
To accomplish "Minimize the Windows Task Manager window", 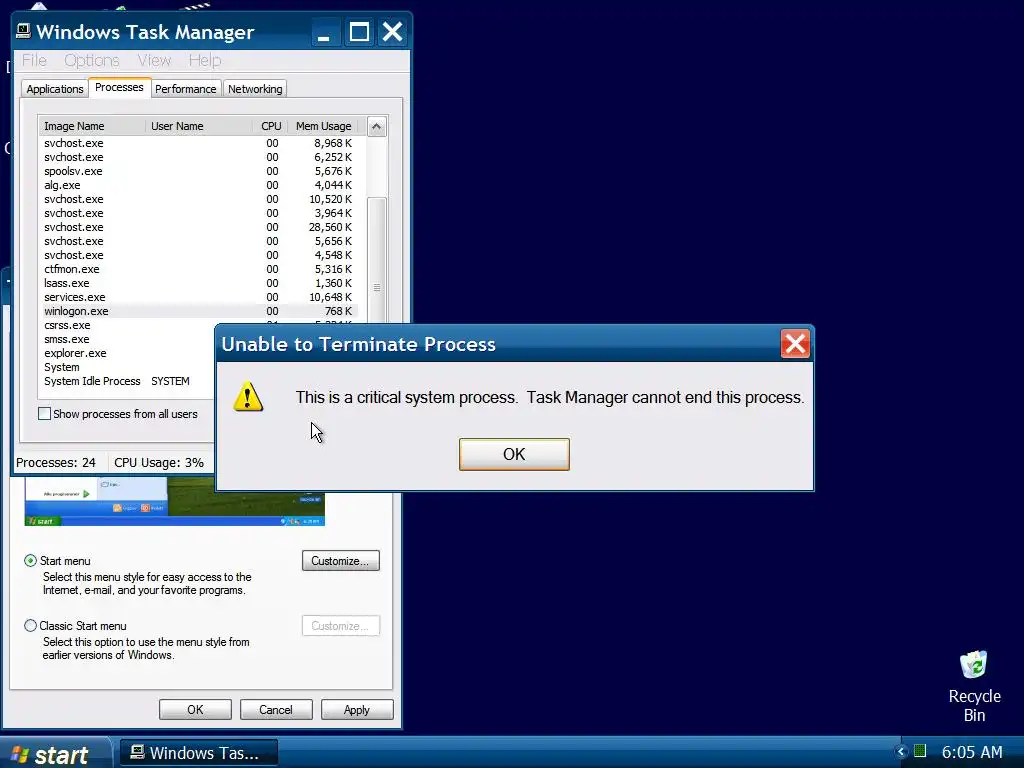I will [323, 32].
